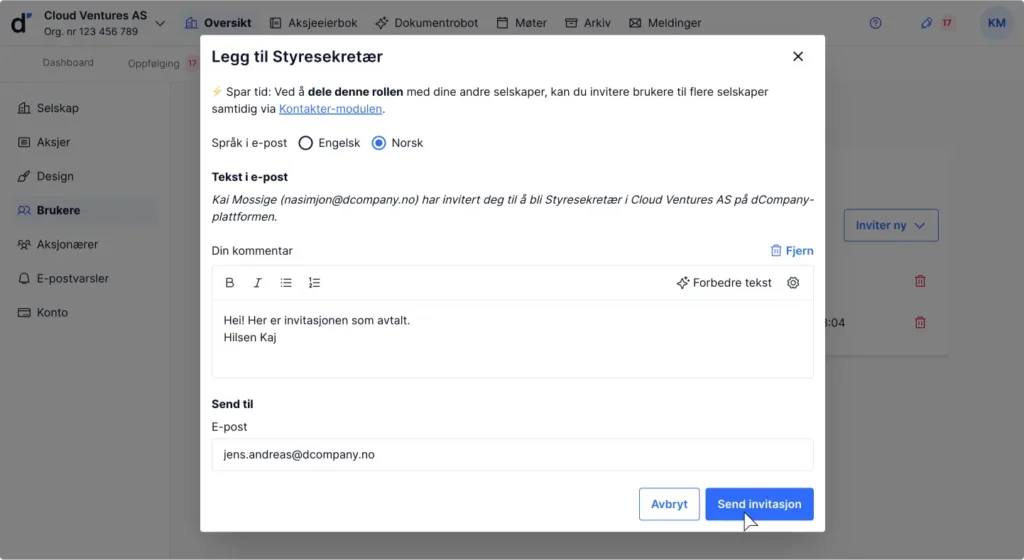Image resolution: width=1024 pixels, height=560 pixels.
Task: Close the Legg til Styresekretær dialog
Action: (x=798, y=57)
